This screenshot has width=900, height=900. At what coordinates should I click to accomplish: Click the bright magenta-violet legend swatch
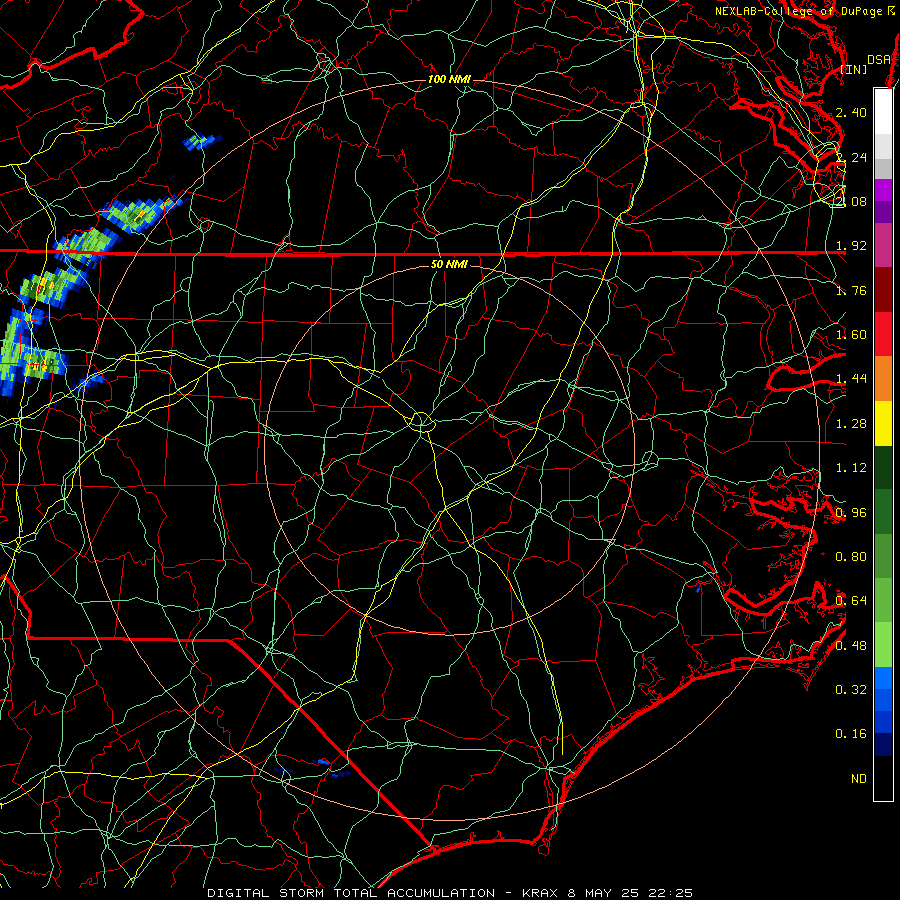tap(883, 190)
